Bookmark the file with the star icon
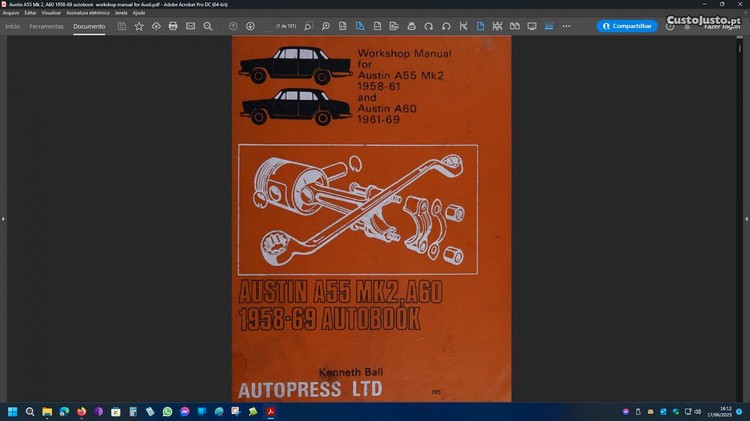750x421 pixels. [139, 26]
